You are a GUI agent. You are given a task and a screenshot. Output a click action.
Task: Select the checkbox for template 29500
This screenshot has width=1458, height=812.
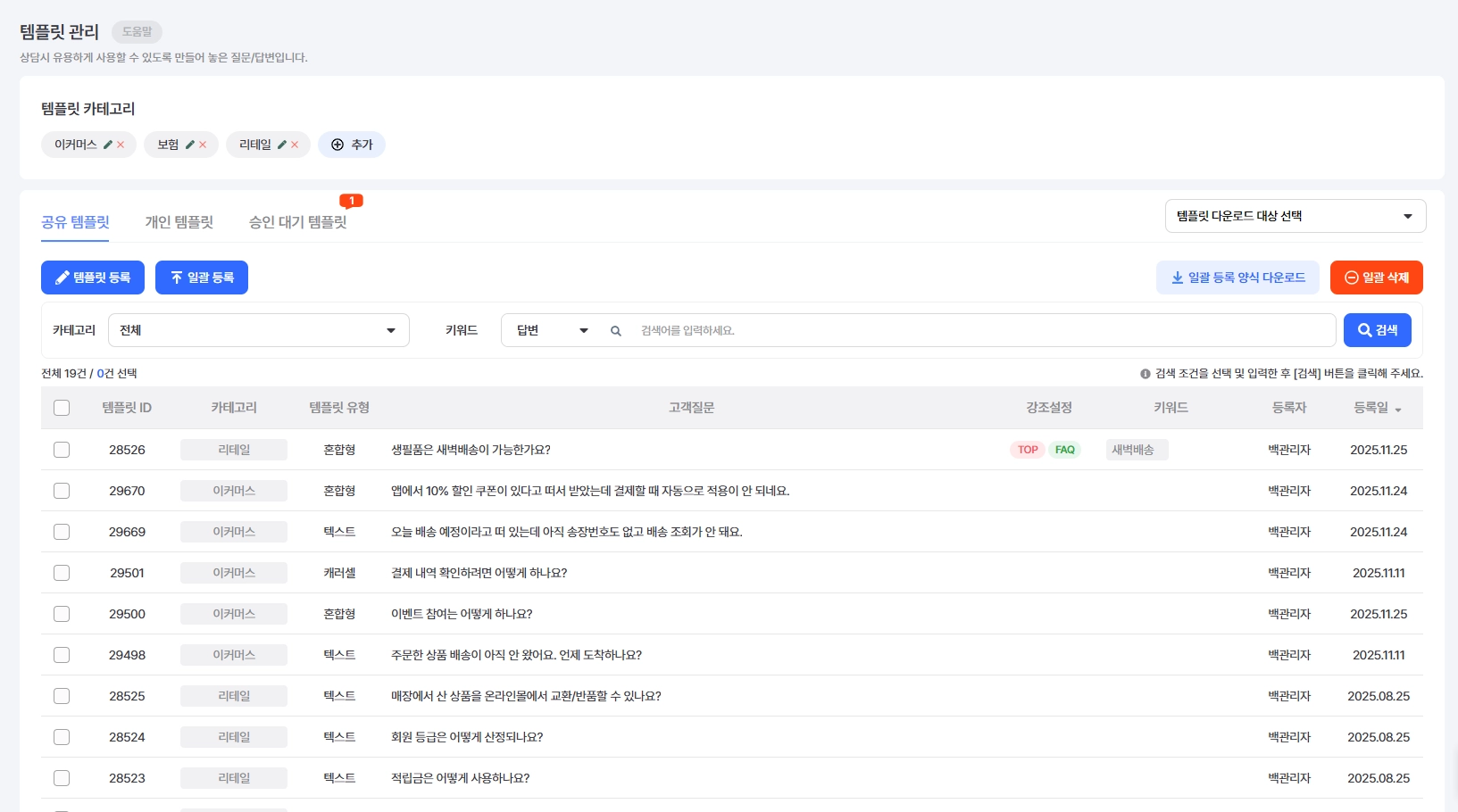pos(62,614)
